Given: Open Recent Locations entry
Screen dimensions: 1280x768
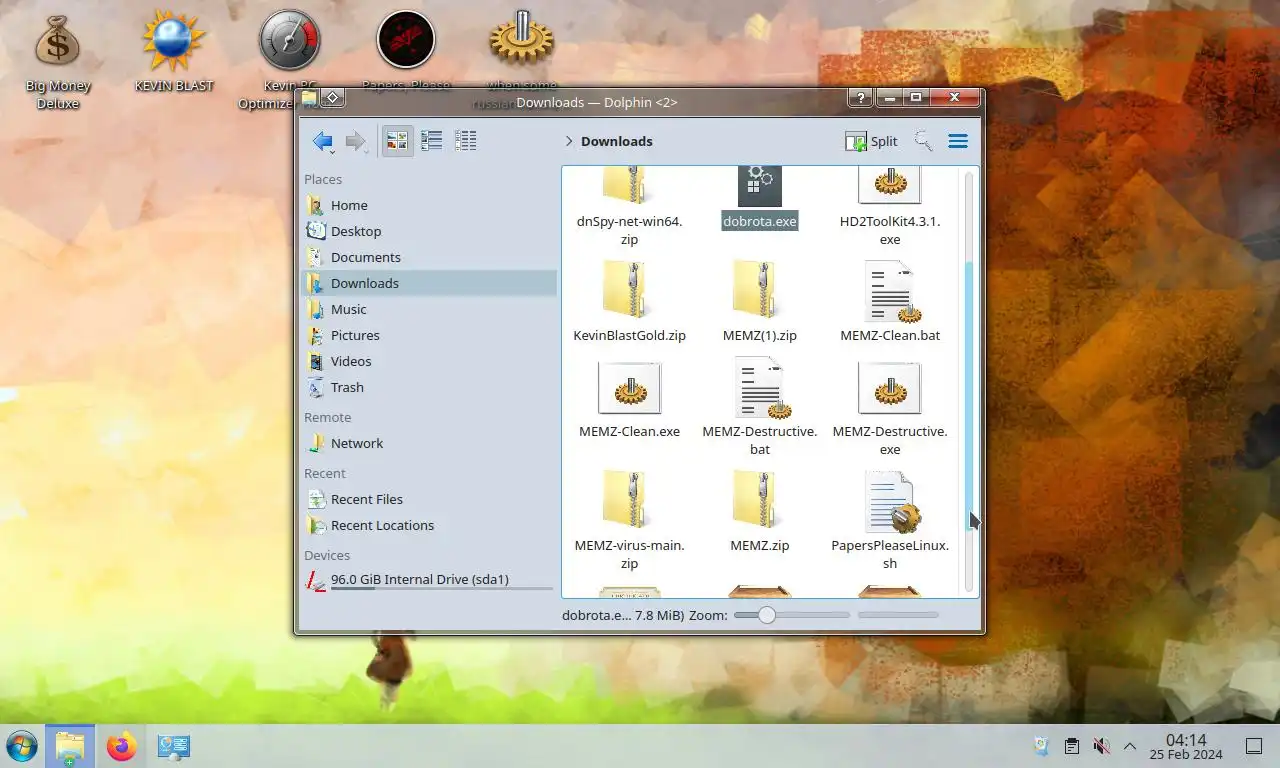Looking at the screenshot, I should point(429,525).
